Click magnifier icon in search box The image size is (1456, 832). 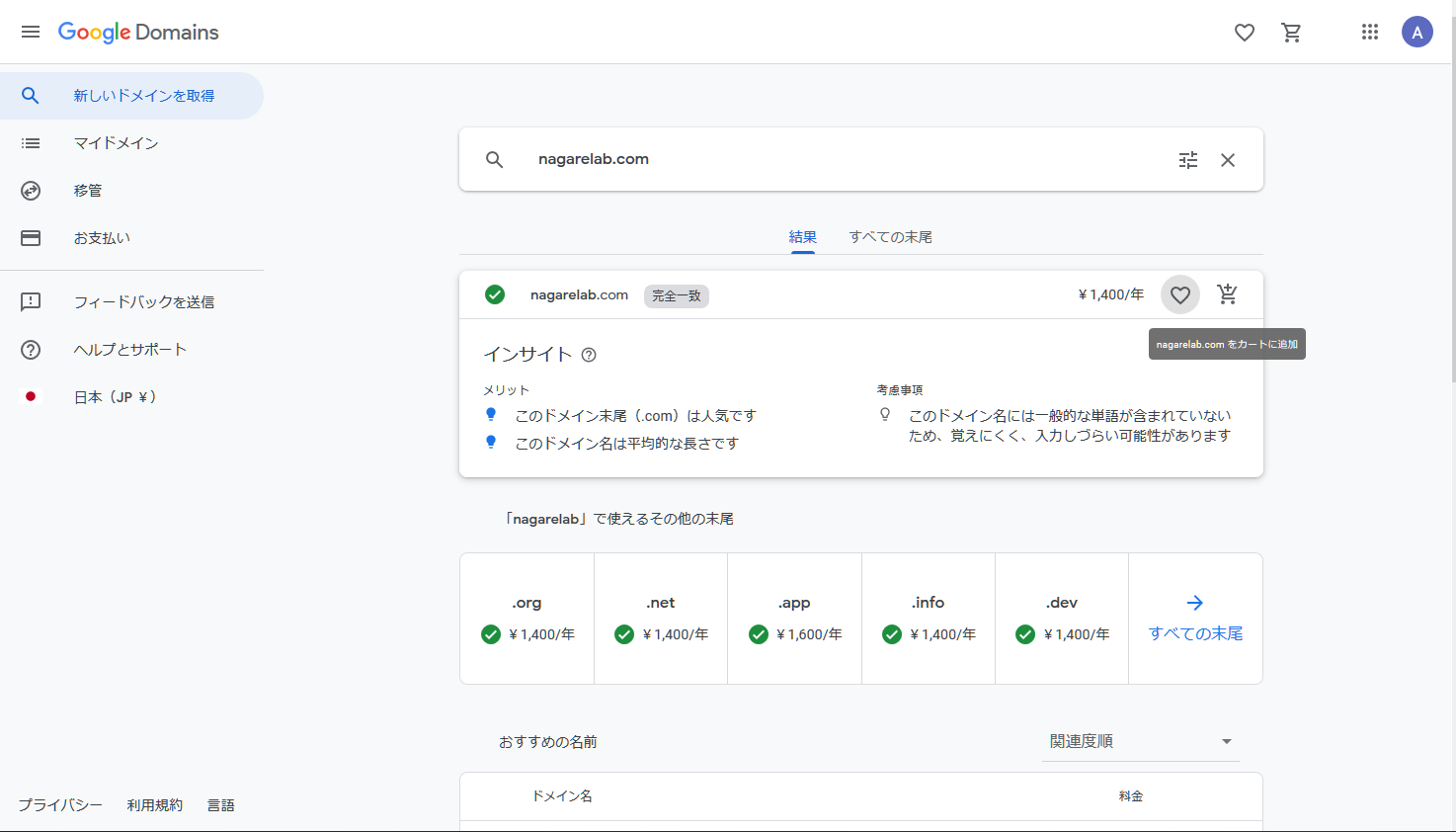click(495, 159)
